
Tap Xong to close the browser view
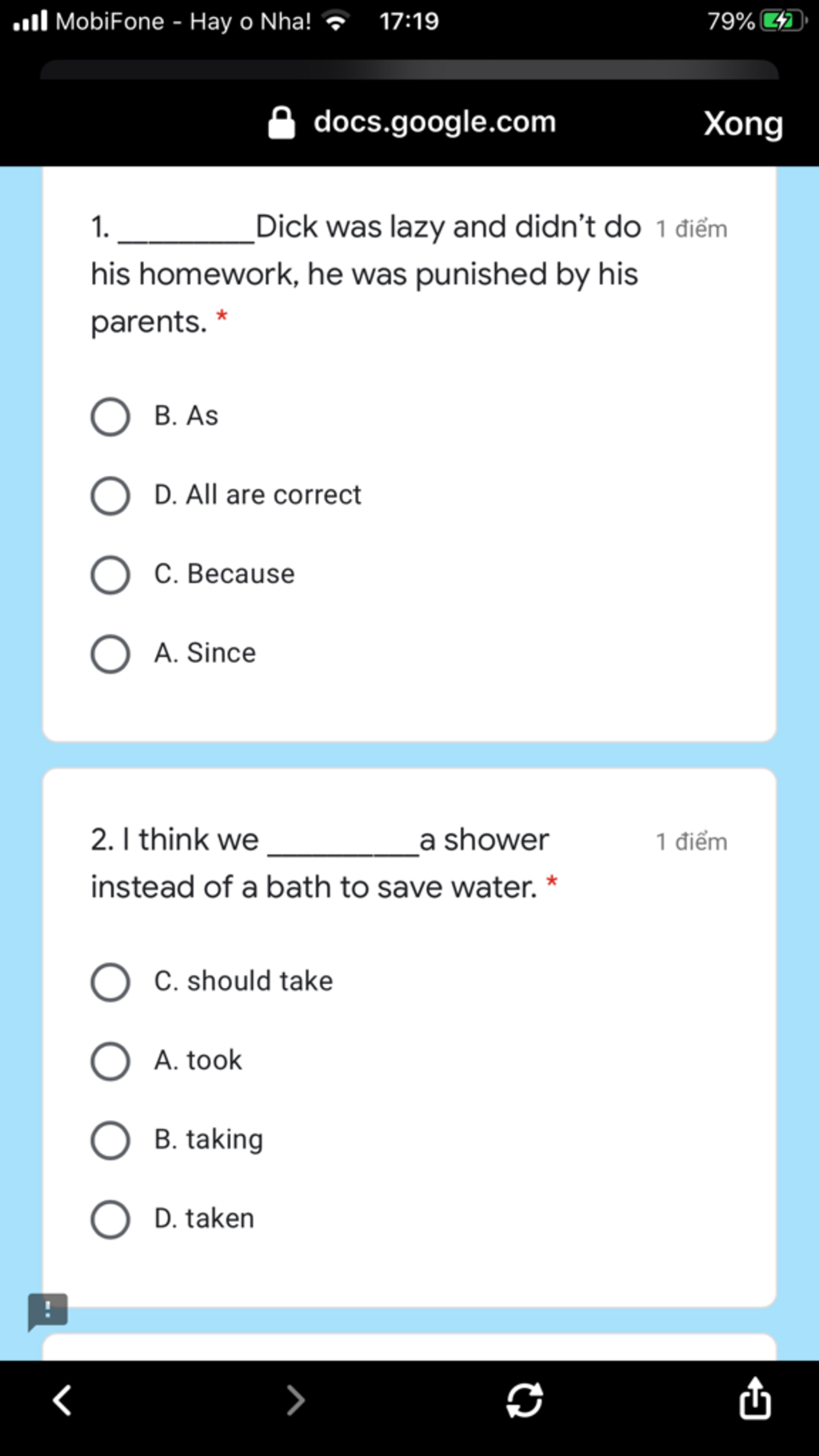point(743,124)
